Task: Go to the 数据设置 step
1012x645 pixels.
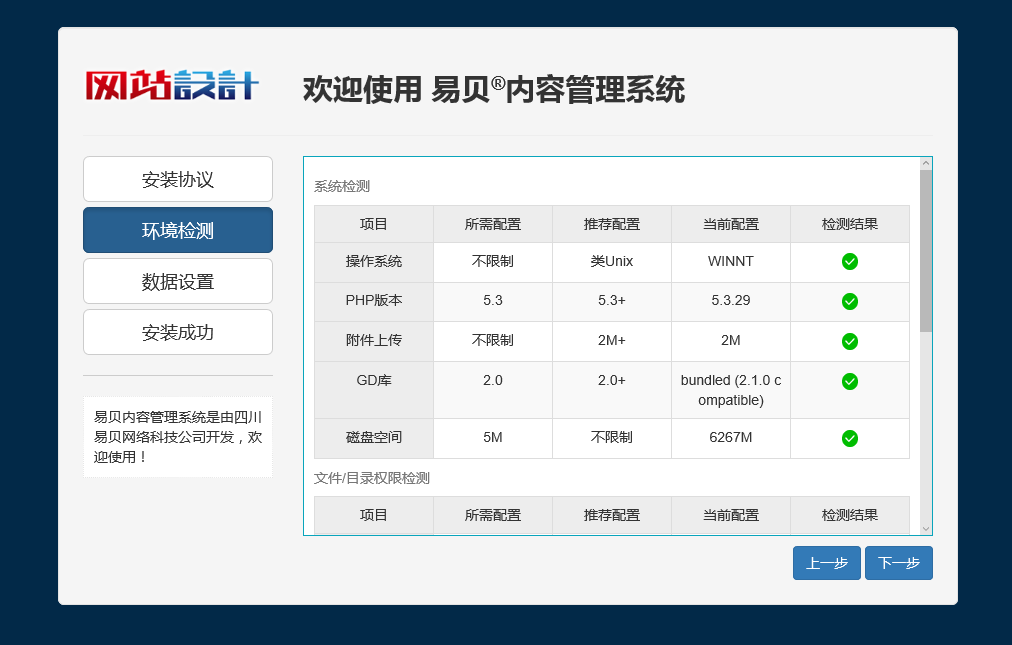Action: click(178, 282)
